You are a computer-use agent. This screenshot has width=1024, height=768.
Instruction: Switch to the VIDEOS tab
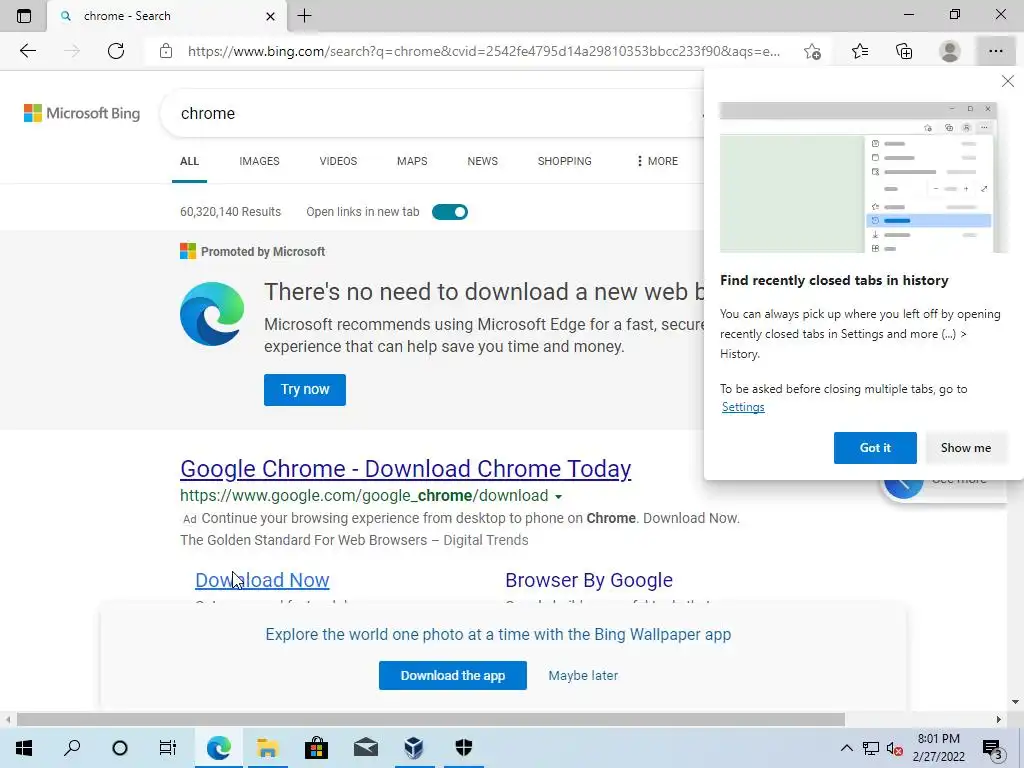[338, 161]
